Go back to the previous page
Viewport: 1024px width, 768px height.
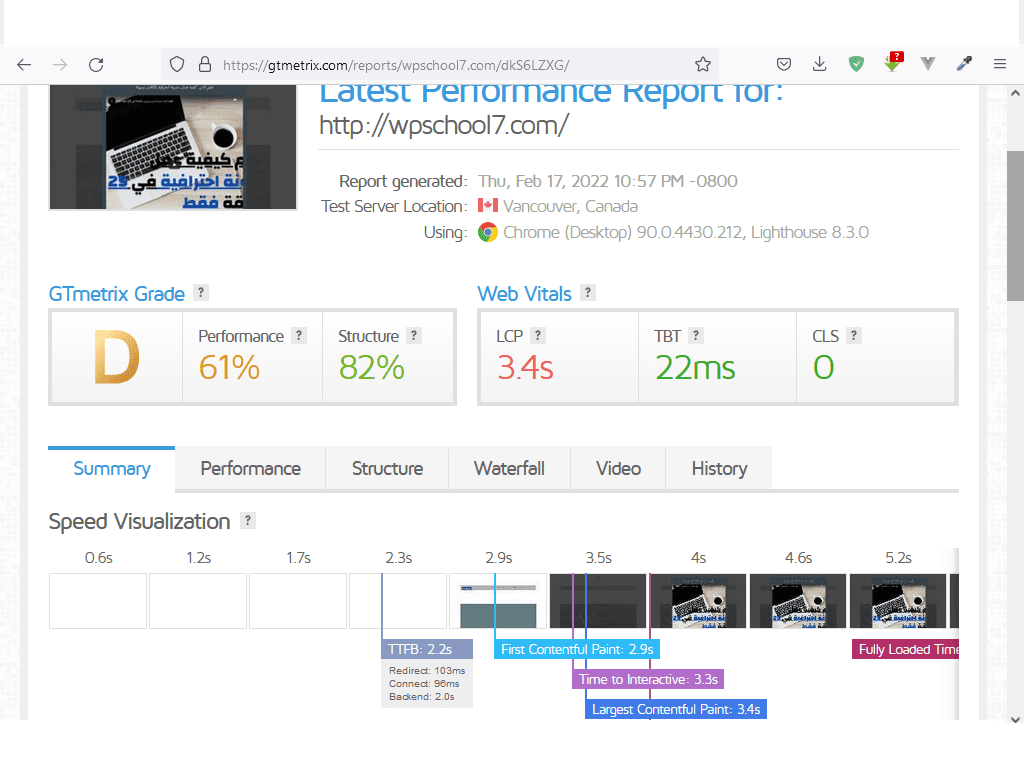pos(24,64)
